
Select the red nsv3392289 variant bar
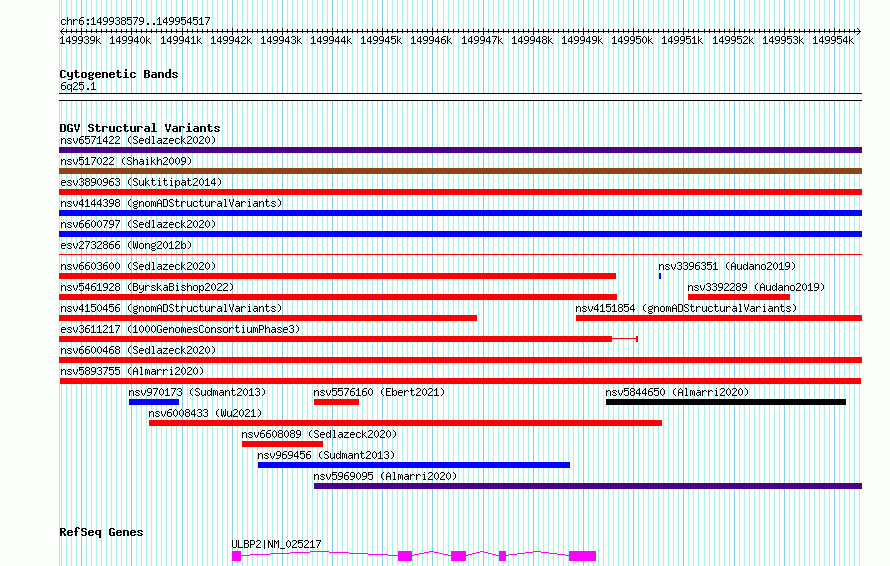click(x=739, y=297)
